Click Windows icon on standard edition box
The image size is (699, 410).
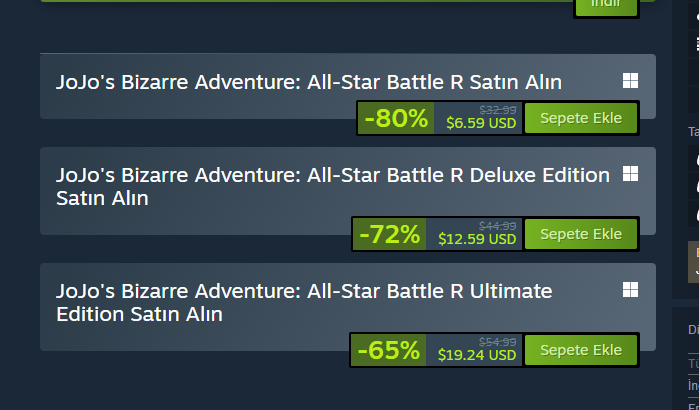pos(630,81)
